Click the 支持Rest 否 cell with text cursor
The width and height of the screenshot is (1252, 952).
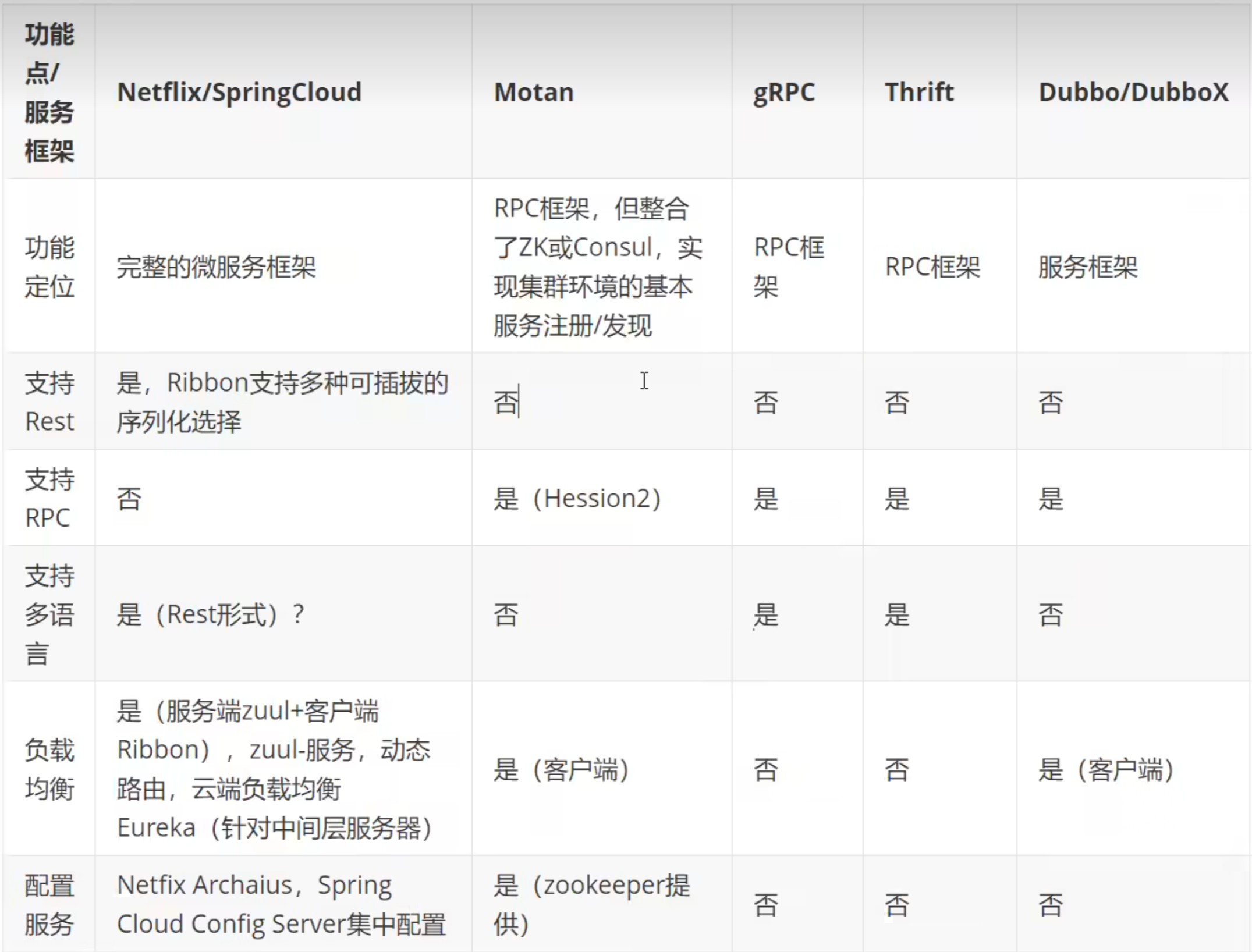(x=506, y=402)
